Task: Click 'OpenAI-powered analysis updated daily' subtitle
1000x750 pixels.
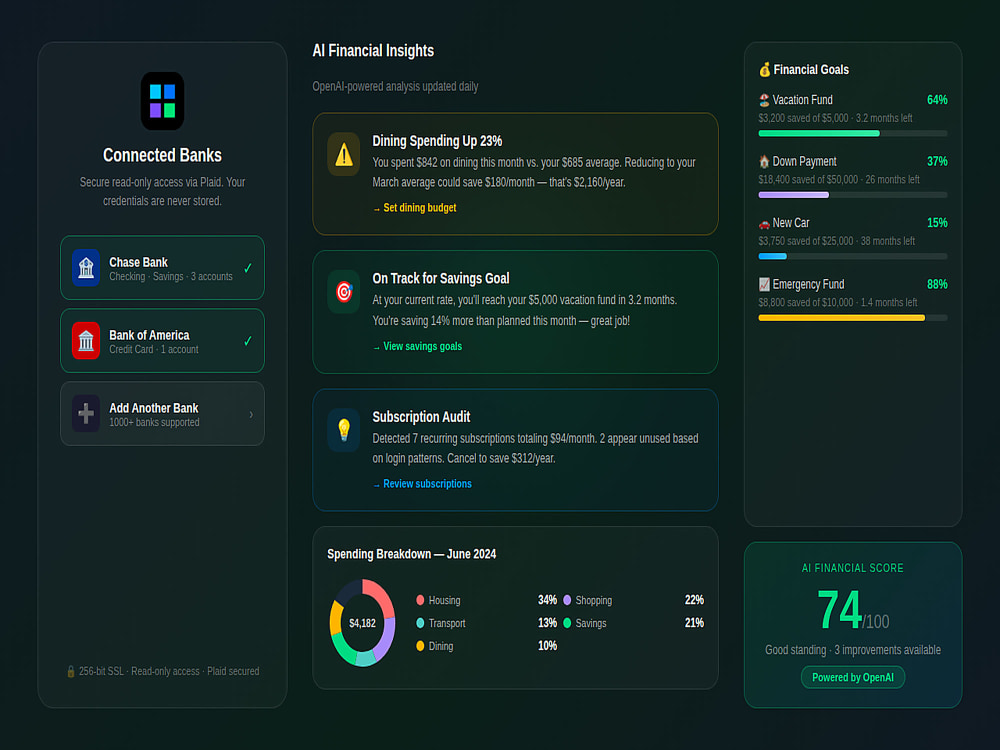Action: pos(395,87)
